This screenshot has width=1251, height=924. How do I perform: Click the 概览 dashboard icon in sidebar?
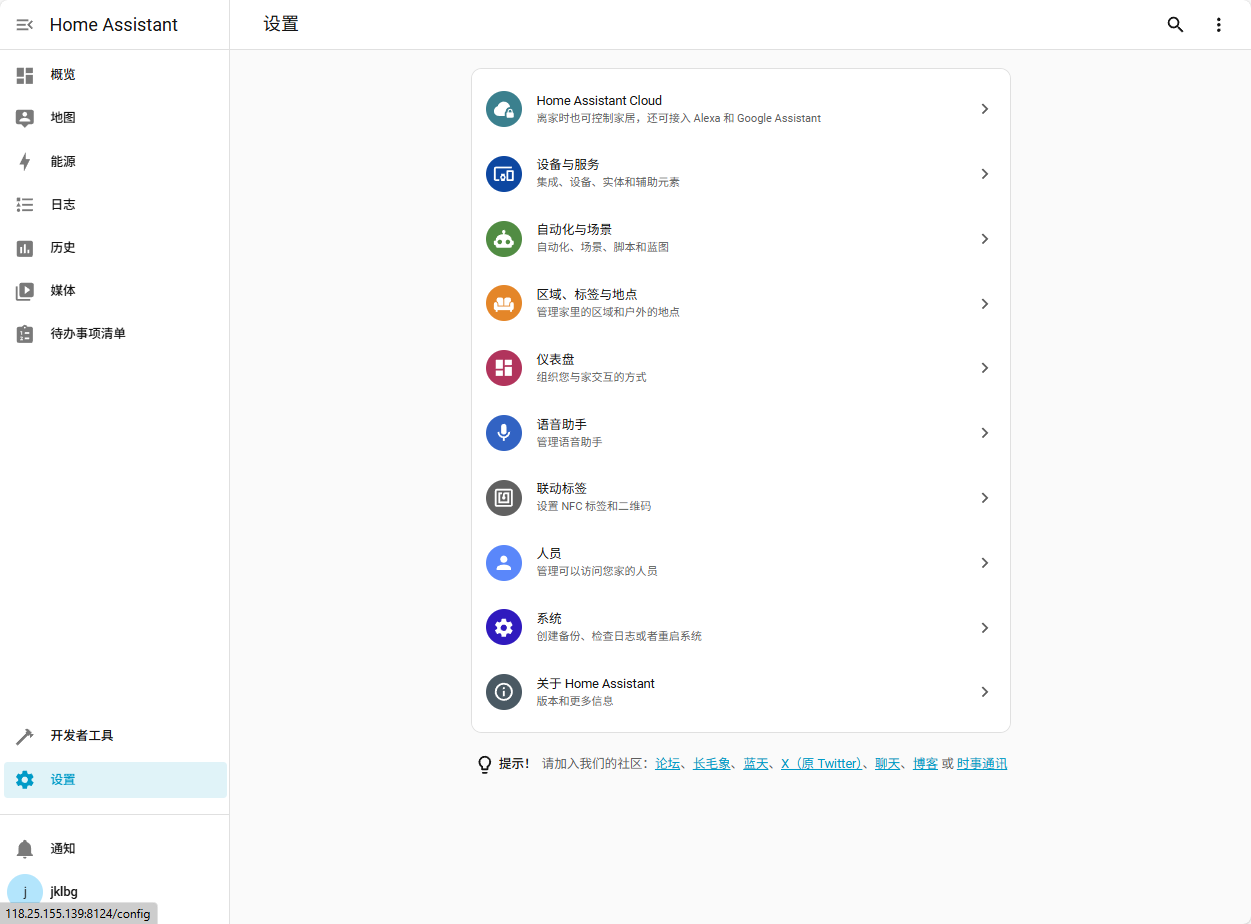[x=25, y=75]
